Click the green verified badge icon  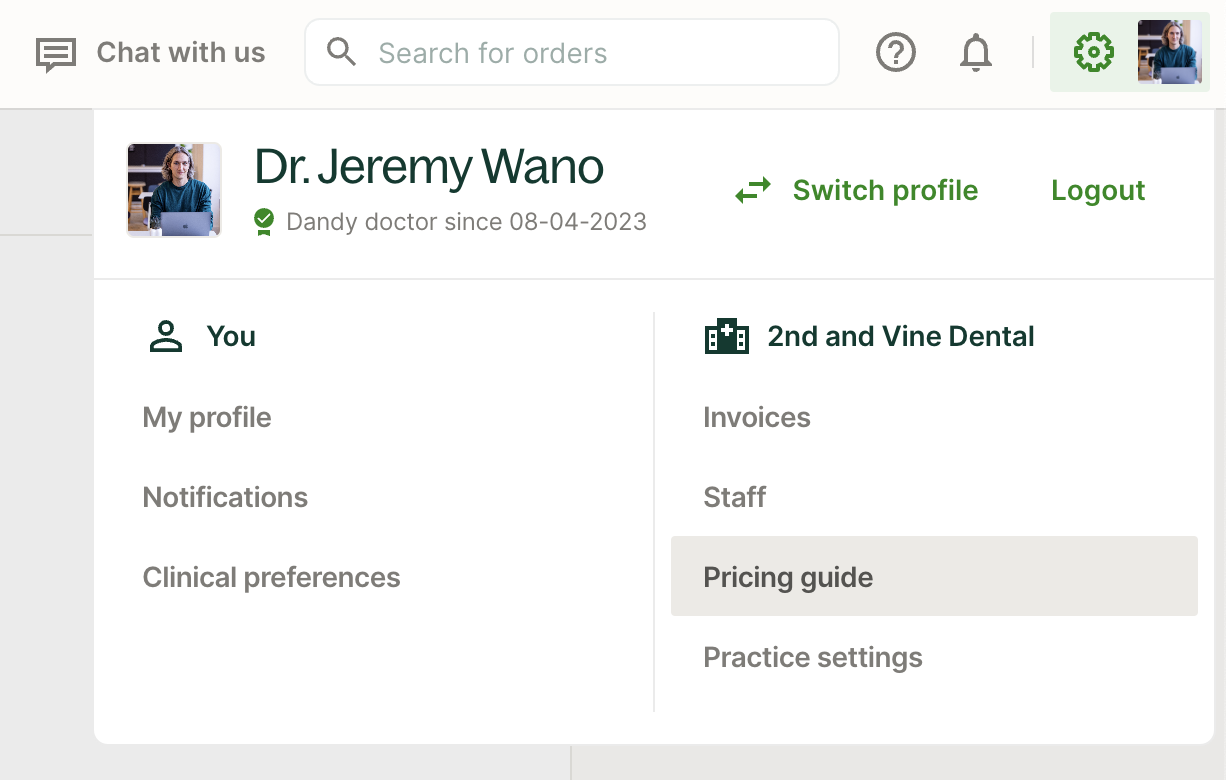click(264, 221)
